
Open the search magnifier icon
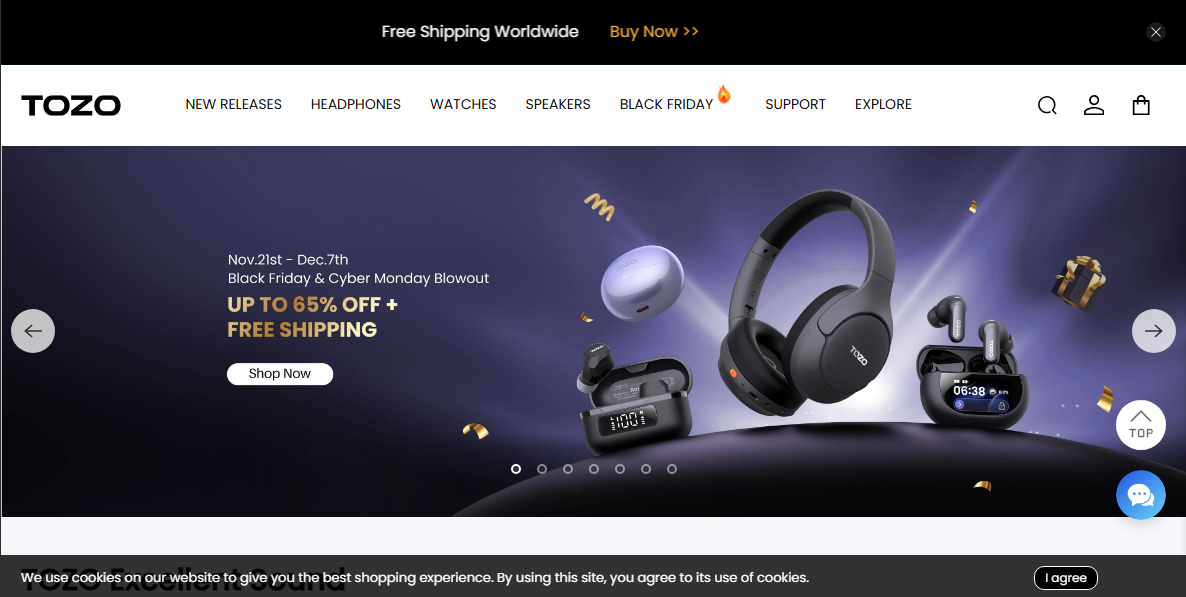[1047, 105]
